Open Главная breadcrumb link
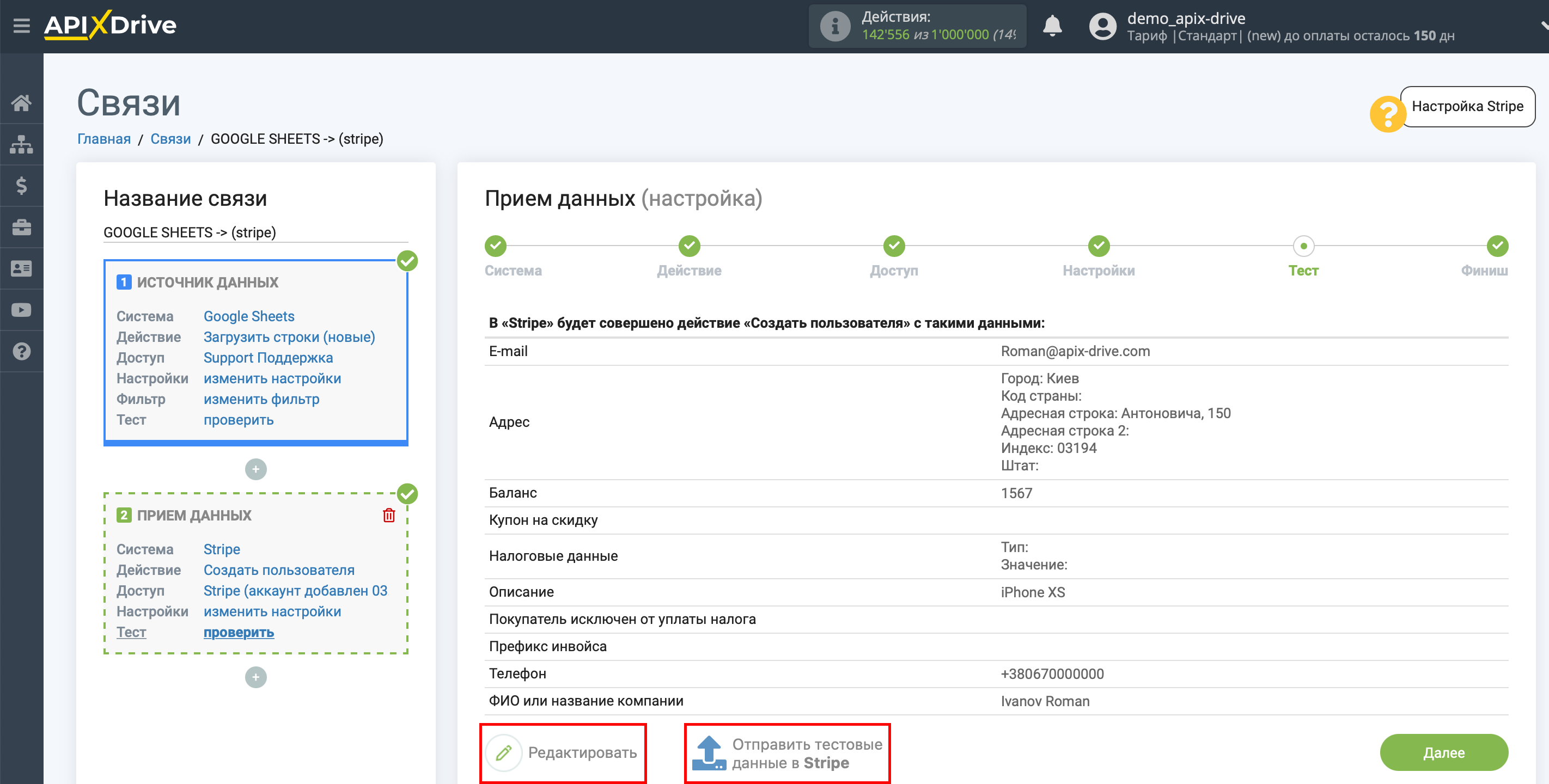The height and width of the screenshot is (784, 1549). pos(104,139)
